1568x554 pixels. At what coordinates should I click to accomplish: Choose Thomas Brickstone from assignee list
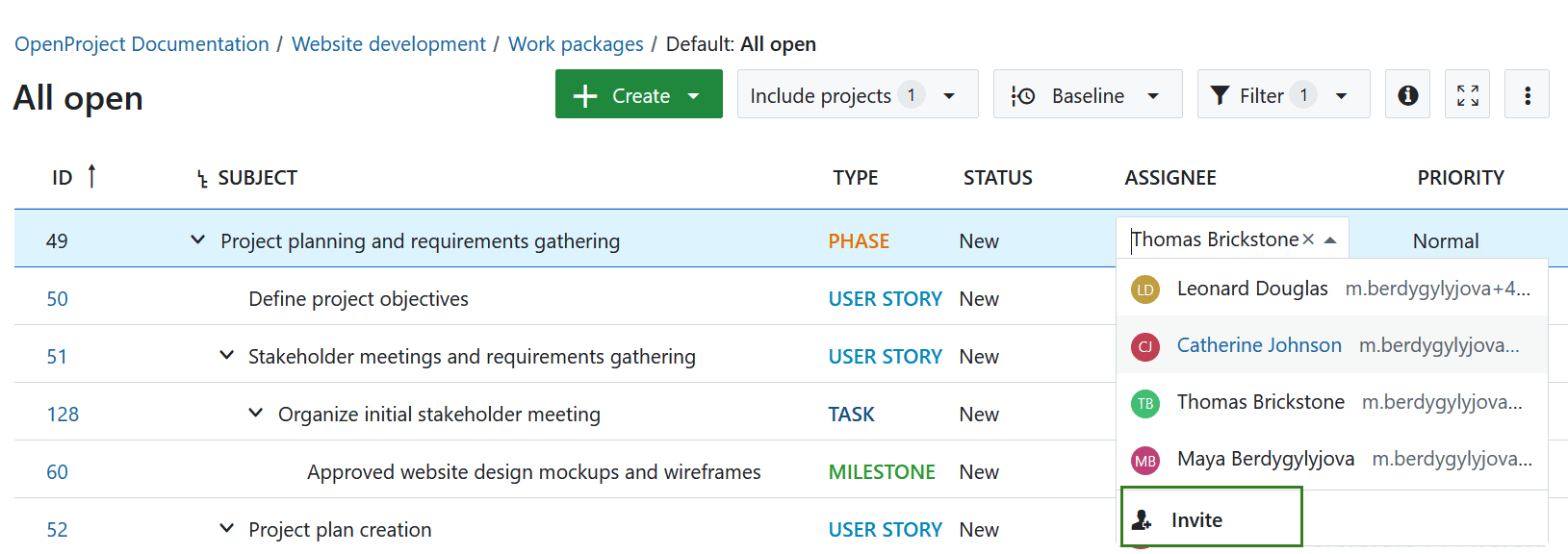tap(1260, 402)
